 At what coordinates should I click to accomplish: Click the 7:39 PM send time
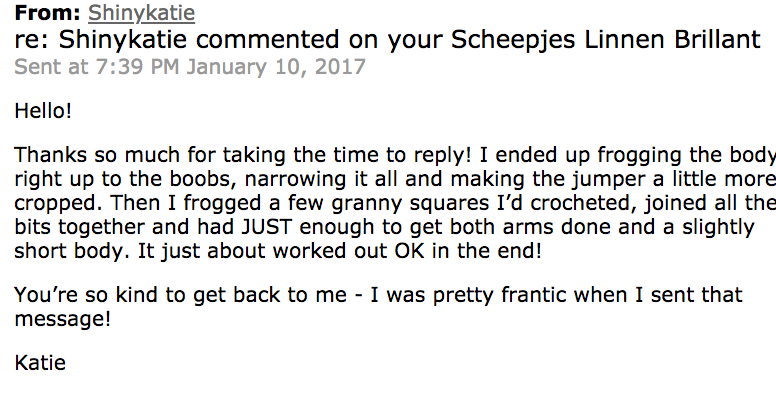click(x=137, y=66)
